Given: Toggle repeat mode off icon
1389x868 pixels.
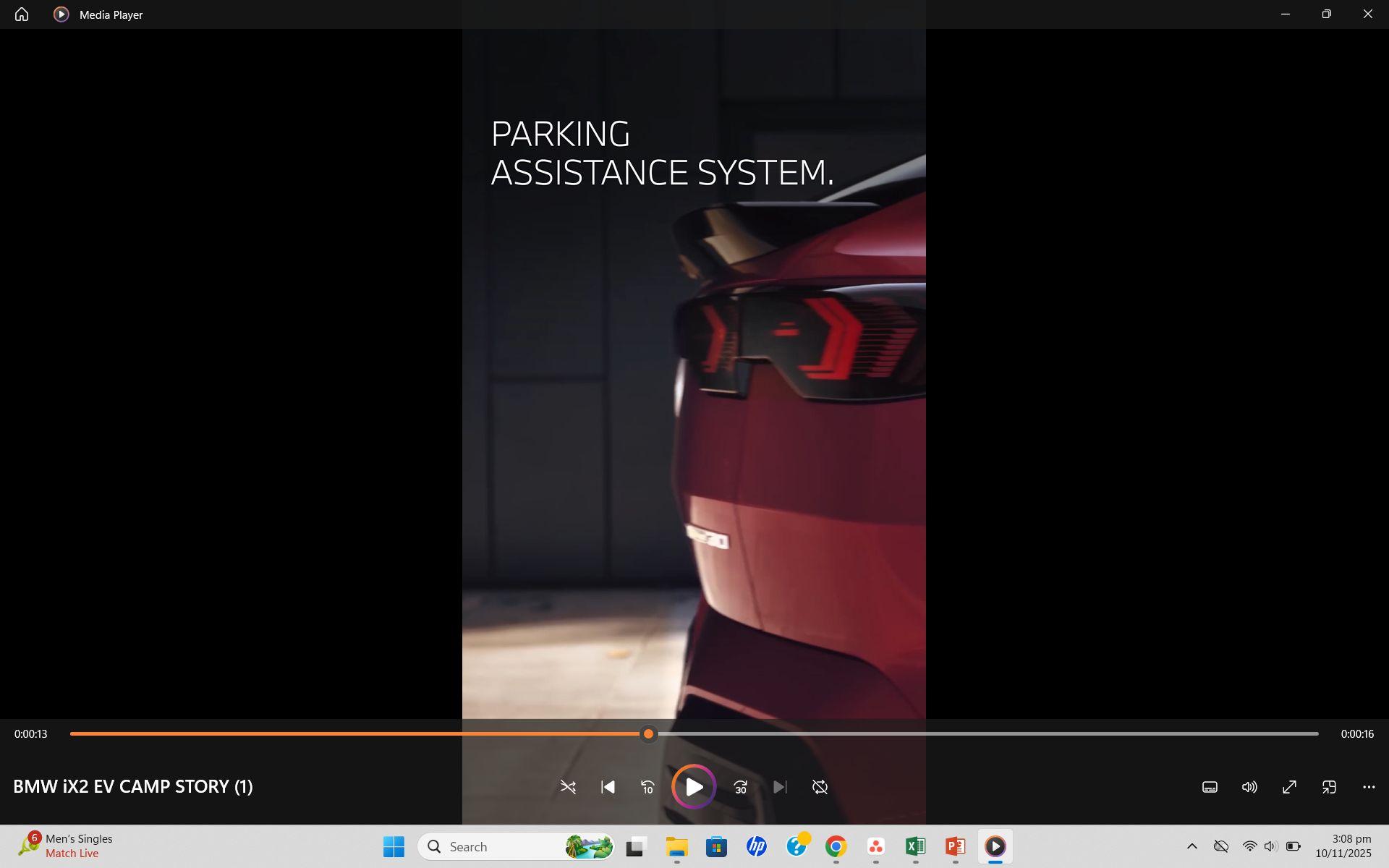Looking at the screenshot, I should click(x=820, y=787).
